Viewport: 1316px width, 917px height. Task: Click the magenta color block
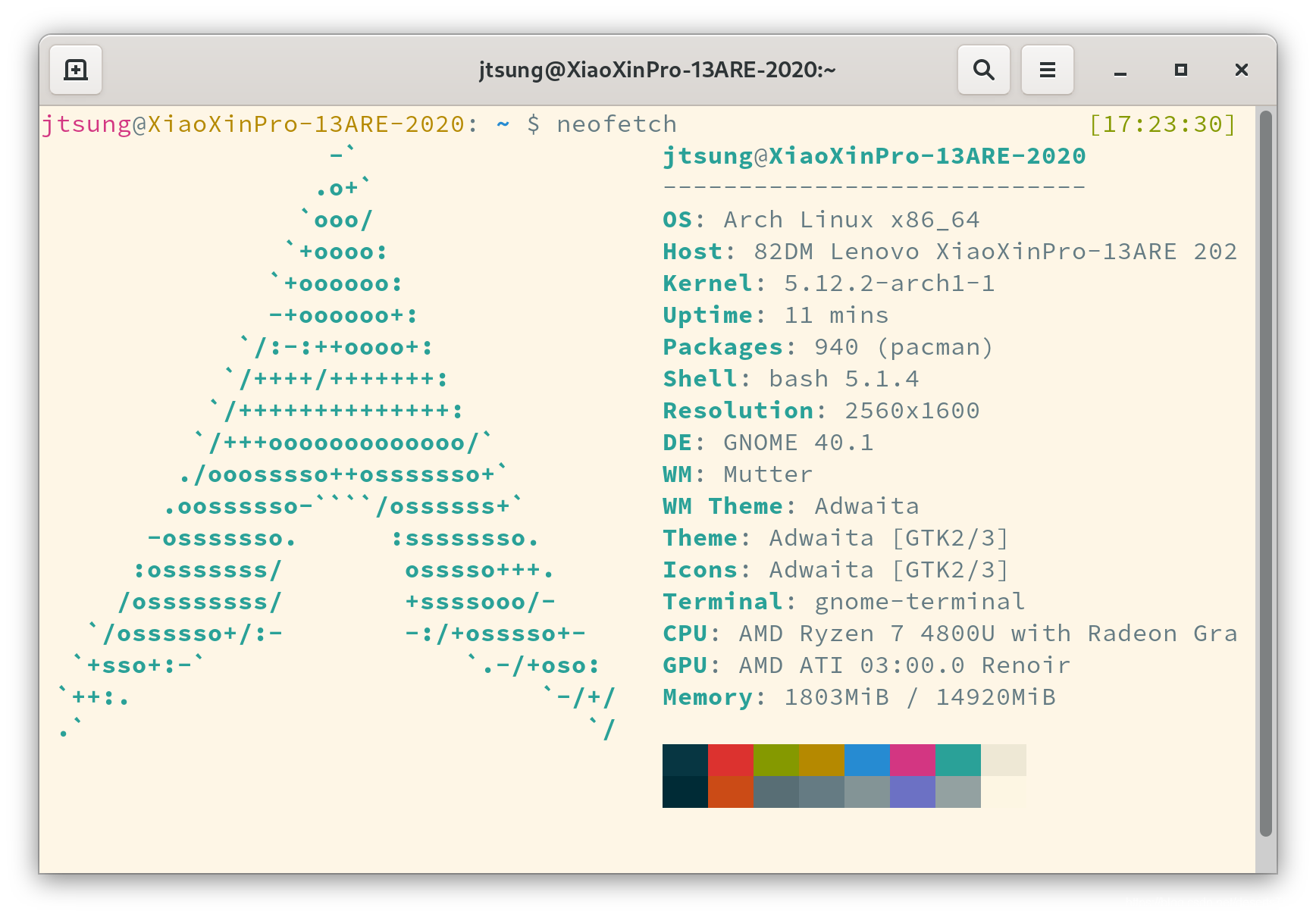[x=913, y=760]
